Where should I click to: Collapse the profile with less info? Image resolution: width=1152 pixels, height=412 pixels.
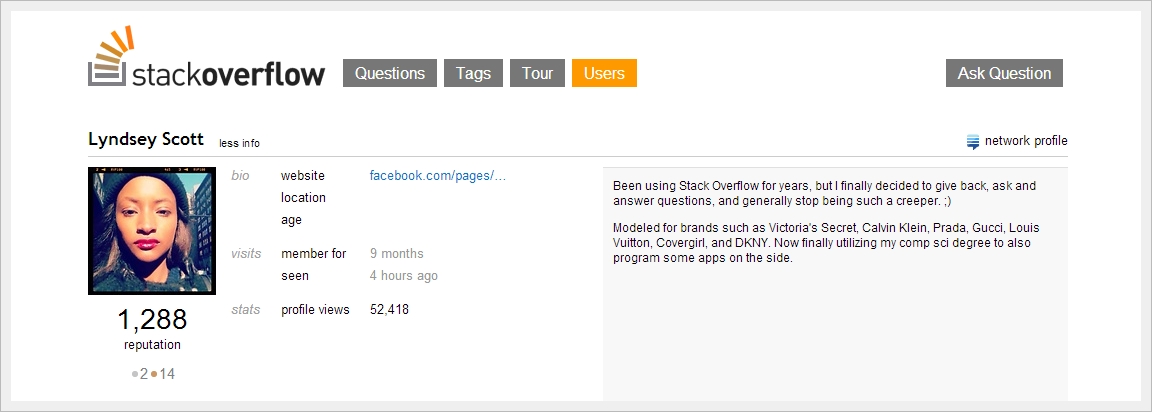point(240,143)
